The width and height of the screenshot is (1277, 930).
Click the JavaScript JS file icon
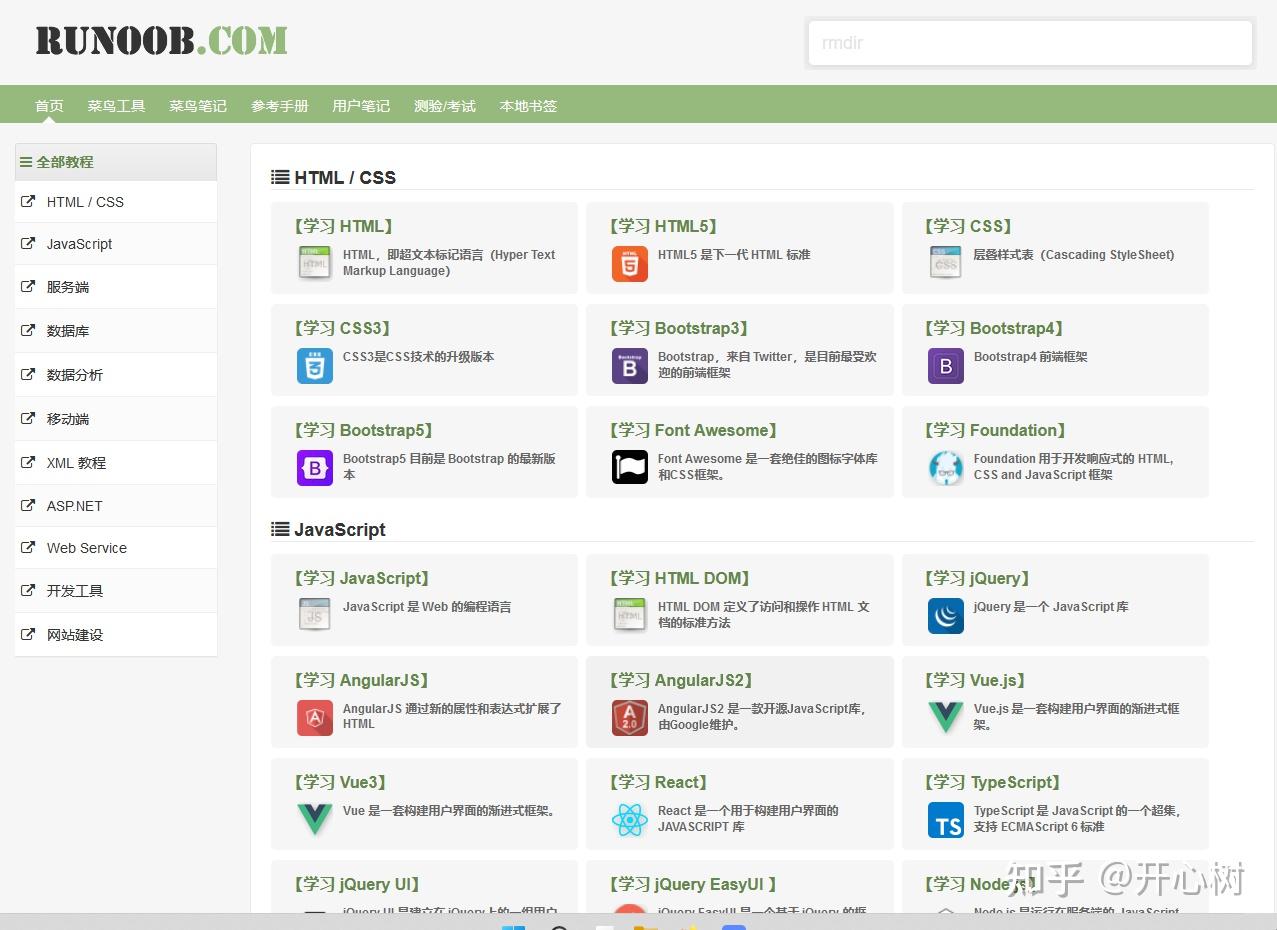pyautogui.click(x=315, y=615)
